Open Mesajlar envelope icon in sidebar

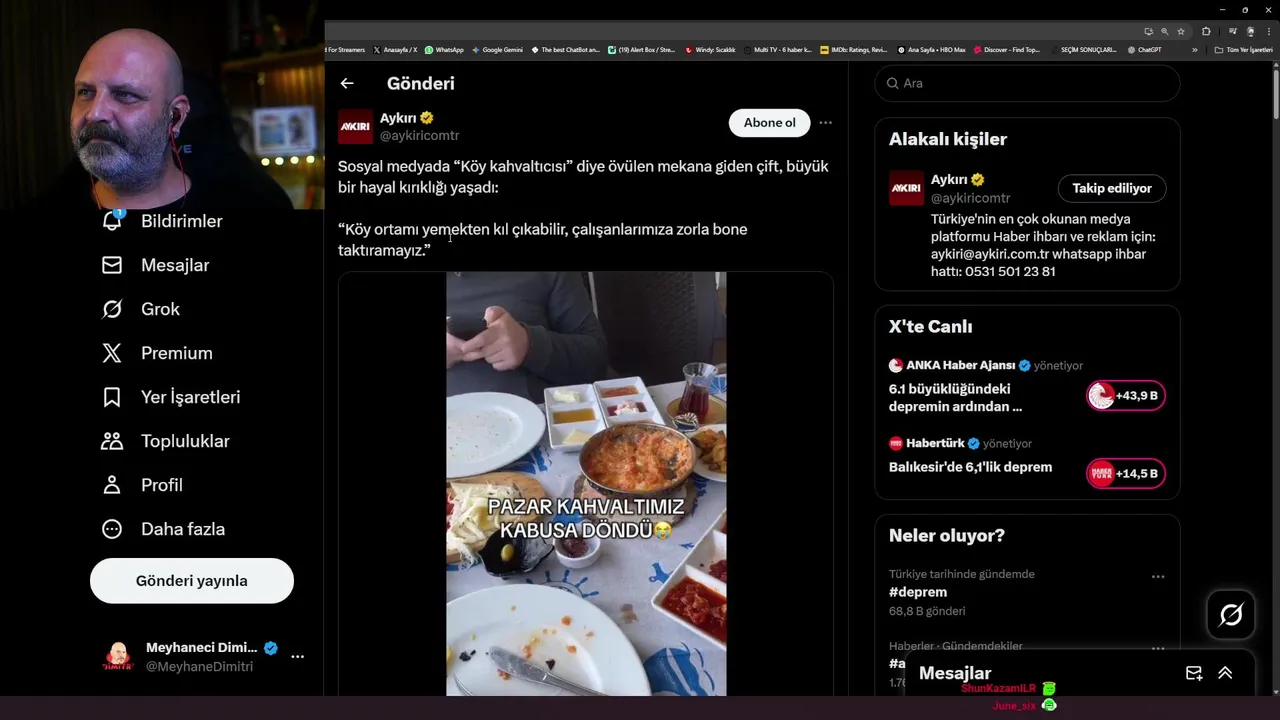click(112, 265)
